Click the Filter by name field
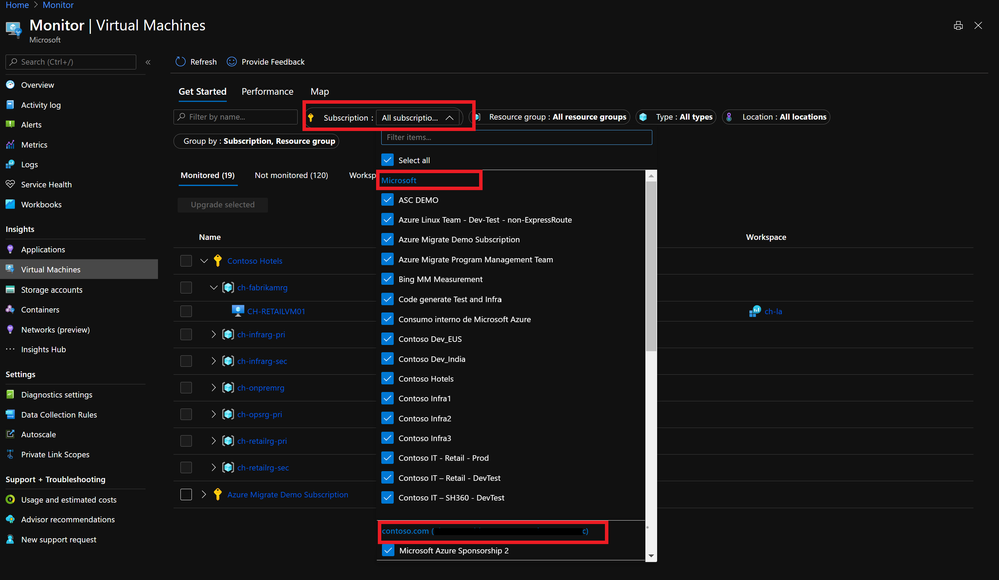999x580 pixels. (236, 117)
